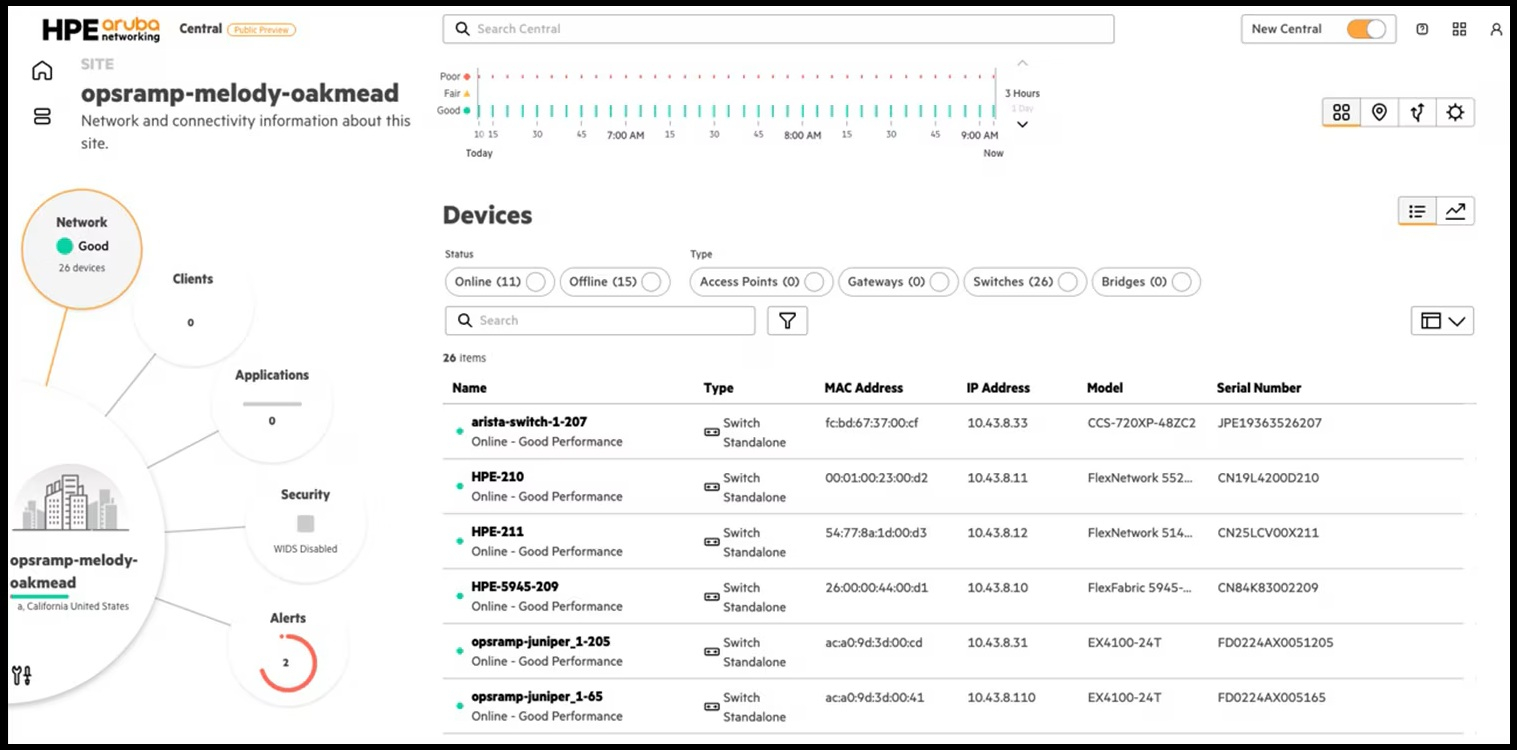Click MAC address ac:a0:9d:3d:00:41
Viewport: 1517px width, 750px height.
click(874, 698)
